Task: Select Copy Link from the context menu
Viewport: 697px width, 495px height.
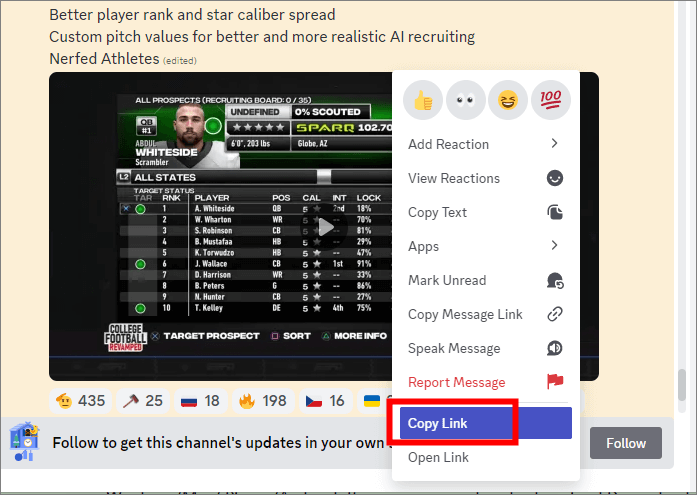Action: click(x=485, y=423)
